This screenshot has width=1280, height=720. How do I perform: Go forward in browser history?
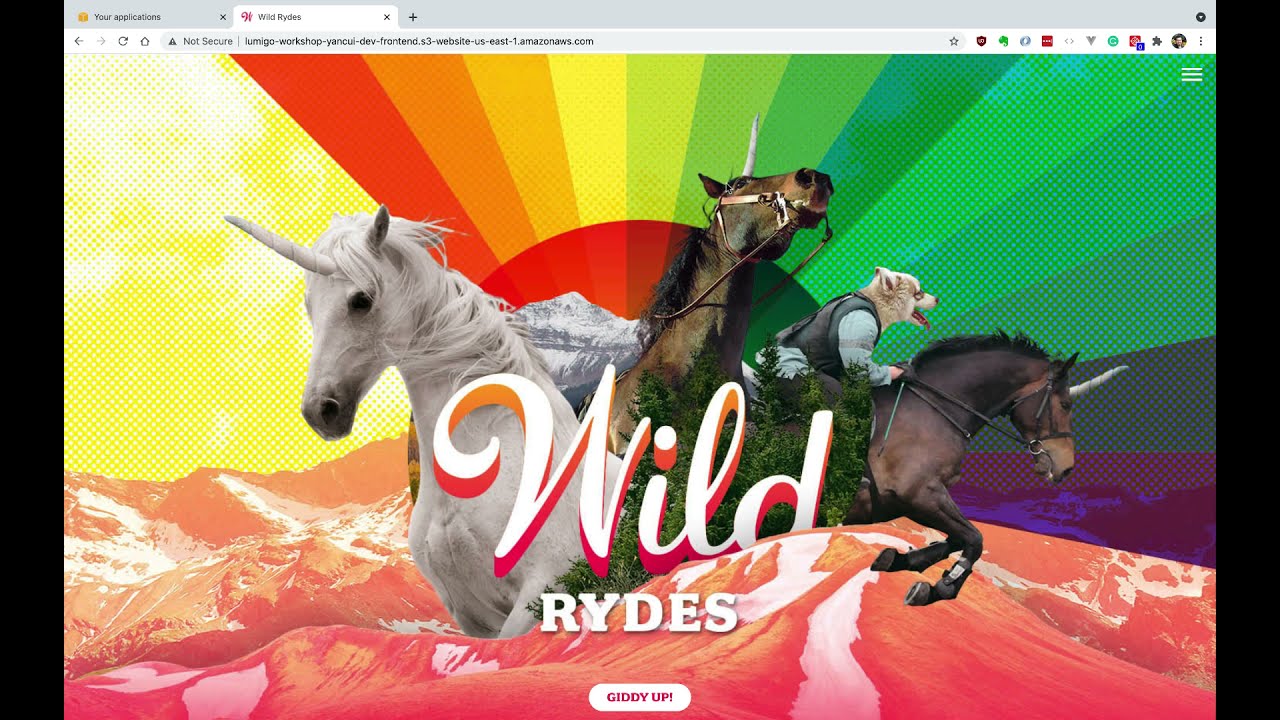tap(101, 41)
